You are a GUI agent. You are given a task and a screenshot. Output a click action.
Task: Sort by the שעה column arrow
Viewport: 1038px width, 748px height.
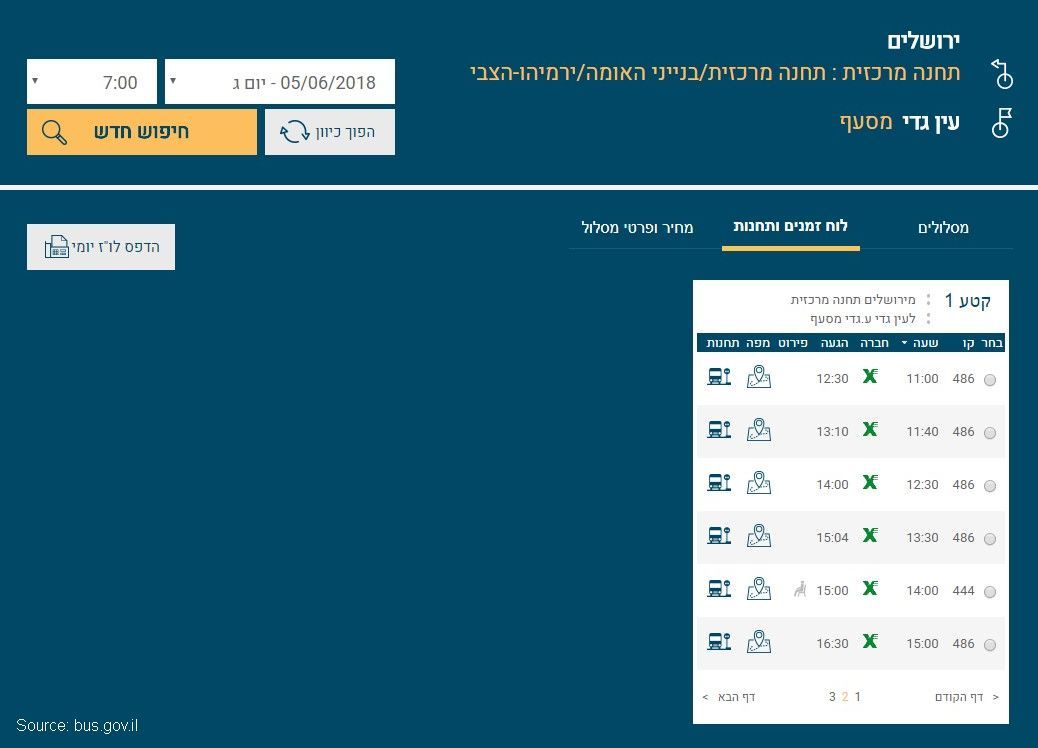click(x=904, y=343)
